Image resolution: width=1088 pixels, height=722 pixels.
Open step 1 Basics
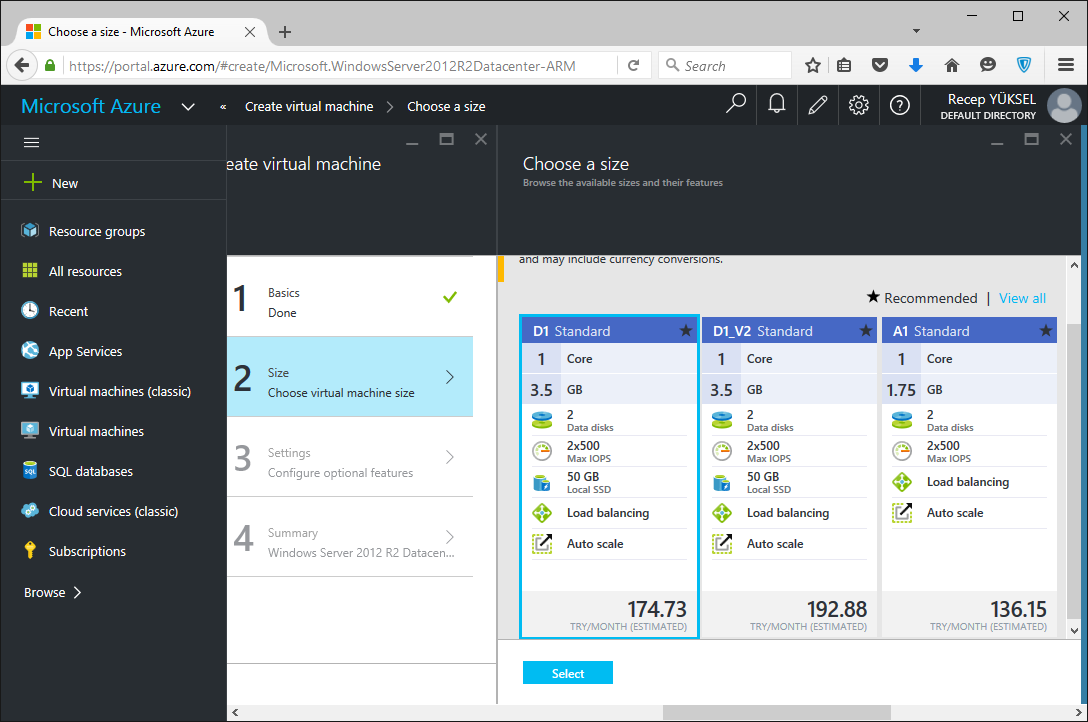point(350,297)
